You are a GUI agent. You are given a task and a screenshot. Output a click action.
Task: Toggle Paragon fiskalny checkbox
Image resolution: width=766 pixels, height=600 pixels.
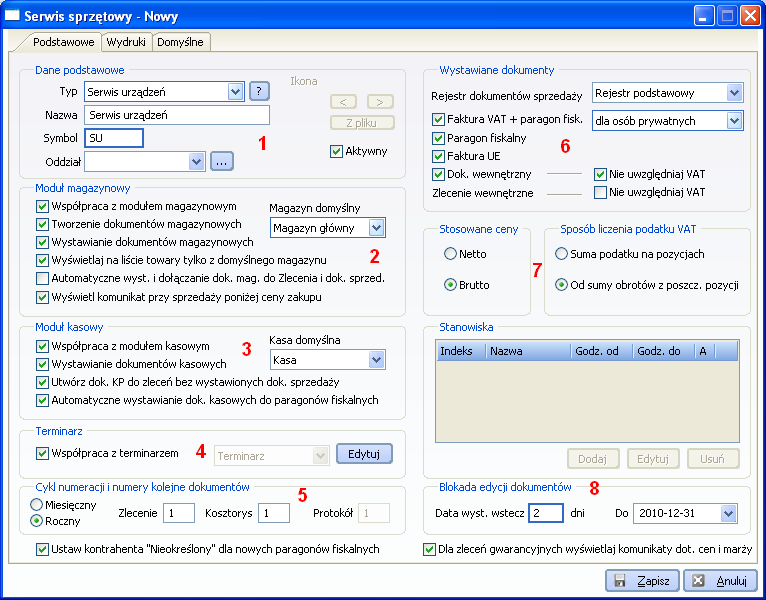point(438,138)
